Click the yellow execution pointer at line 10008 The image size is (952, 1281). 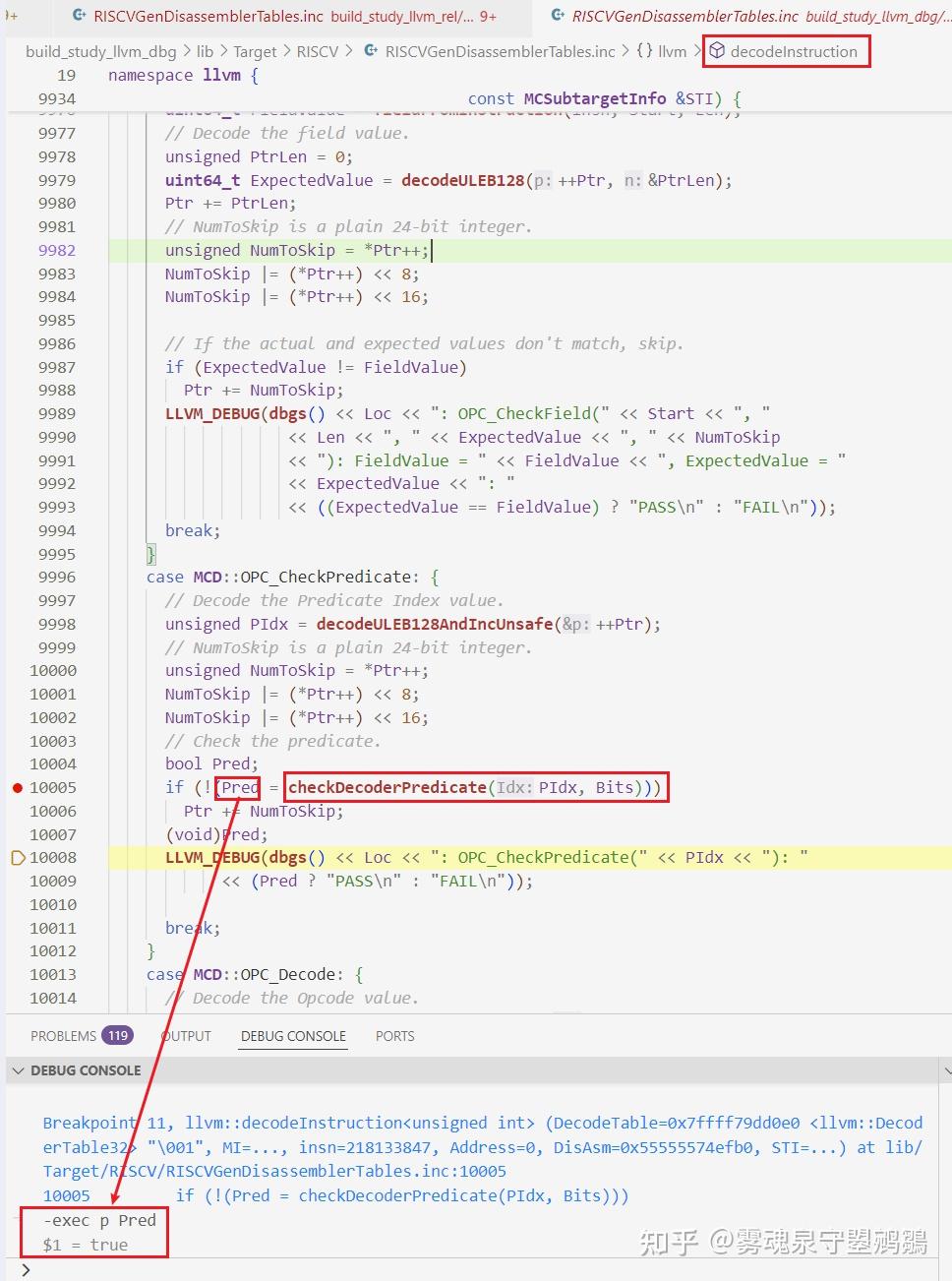point(17,857)
